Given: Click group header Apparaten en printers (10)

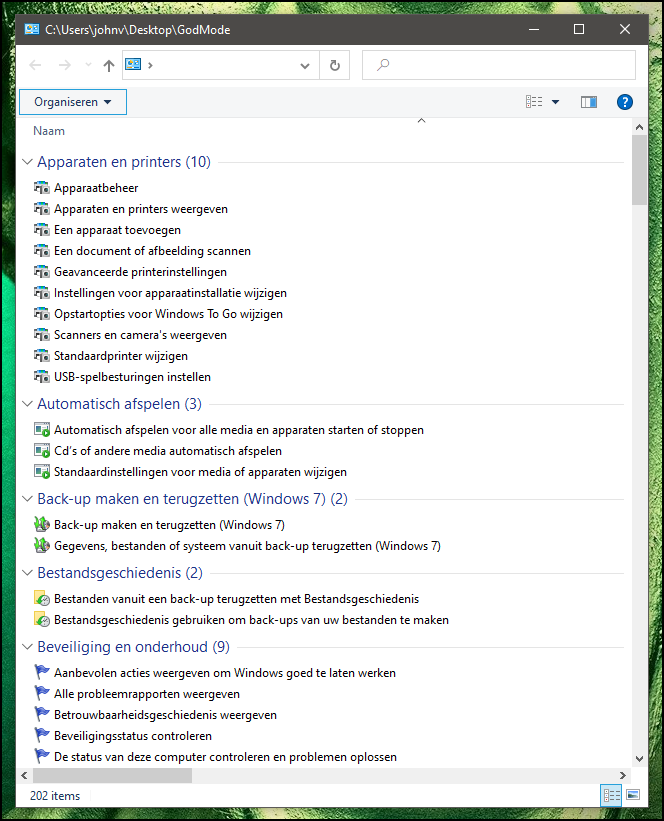Looking at the screenshot, I should [124, 162].
